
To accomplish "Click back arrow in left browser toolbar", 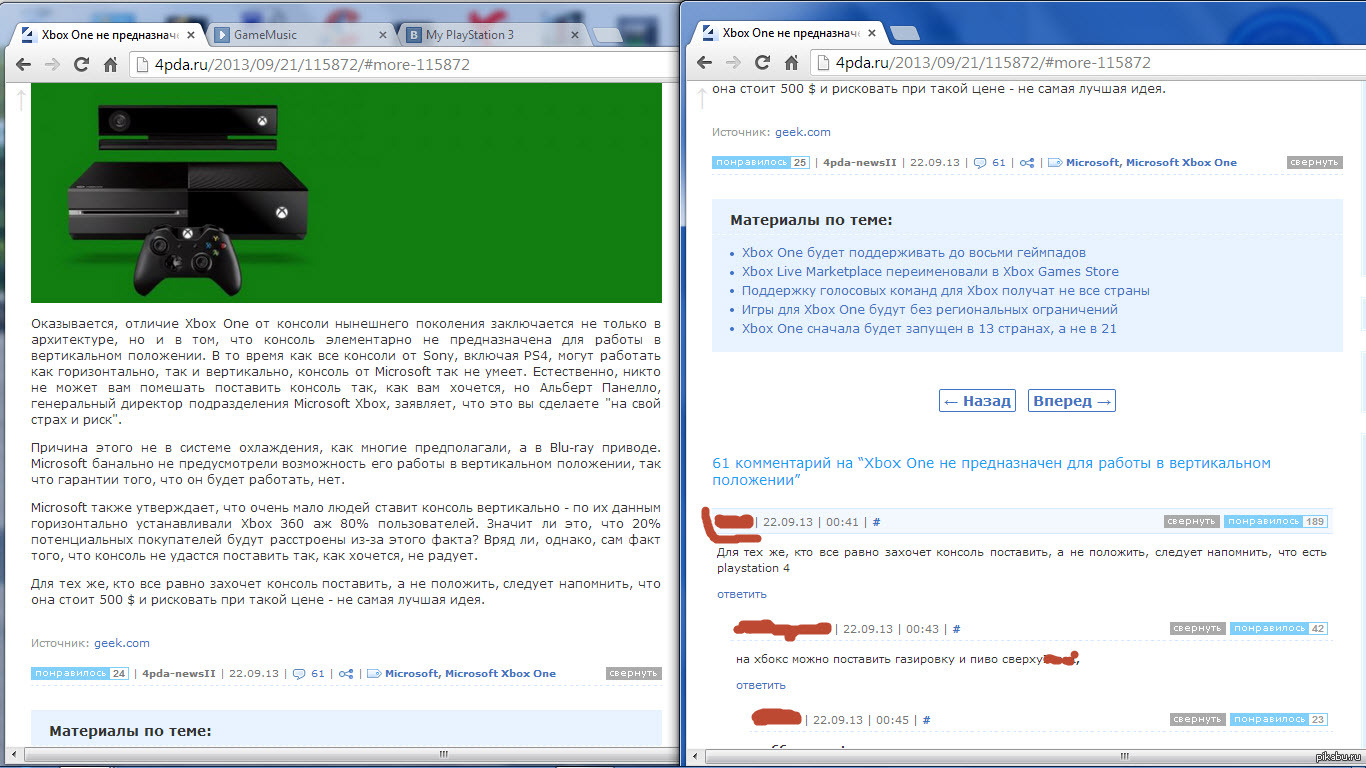I will coord(23,65).
